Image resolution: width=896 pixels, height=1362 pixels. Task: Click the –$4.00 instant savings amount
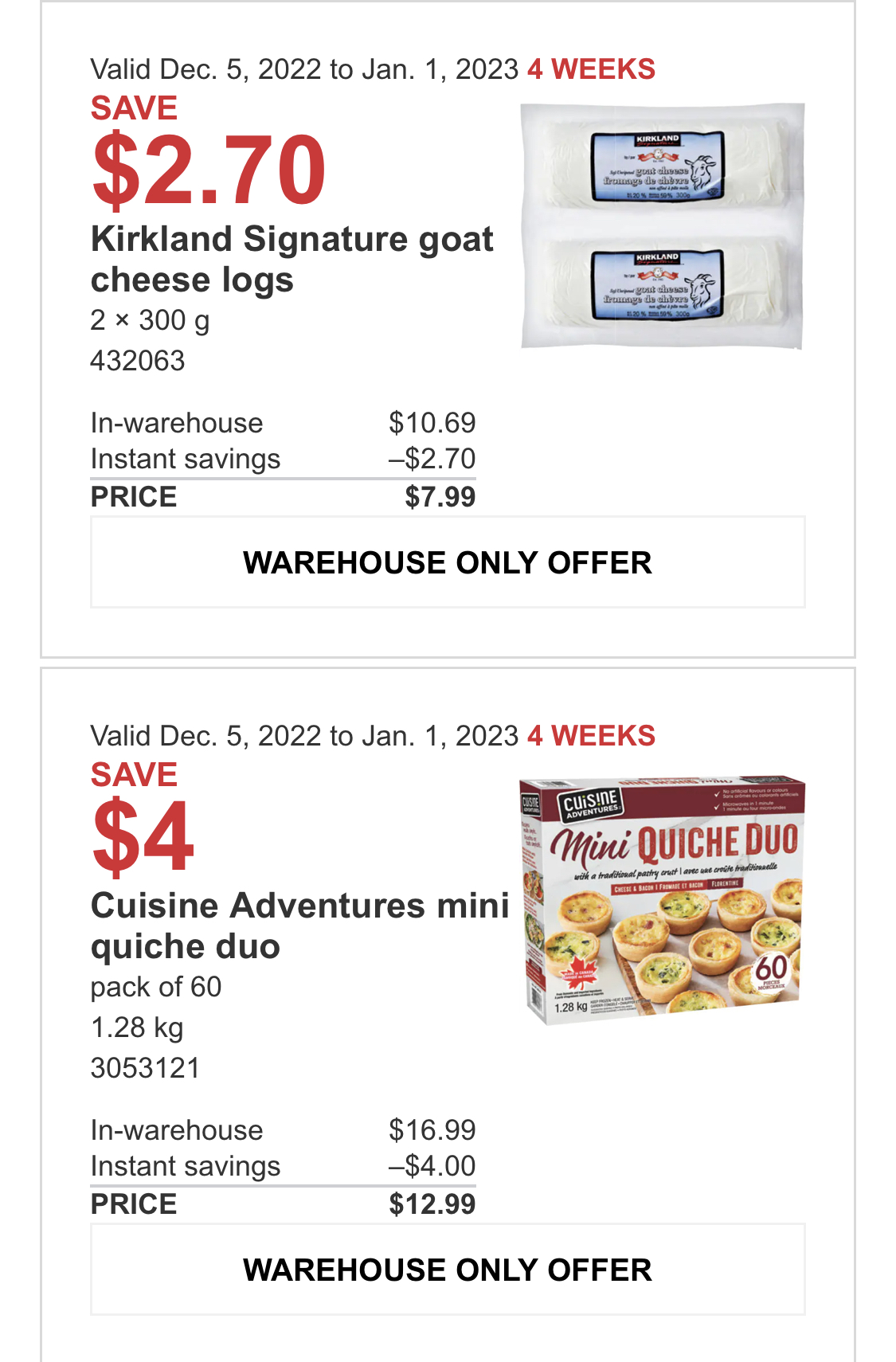432,1166
